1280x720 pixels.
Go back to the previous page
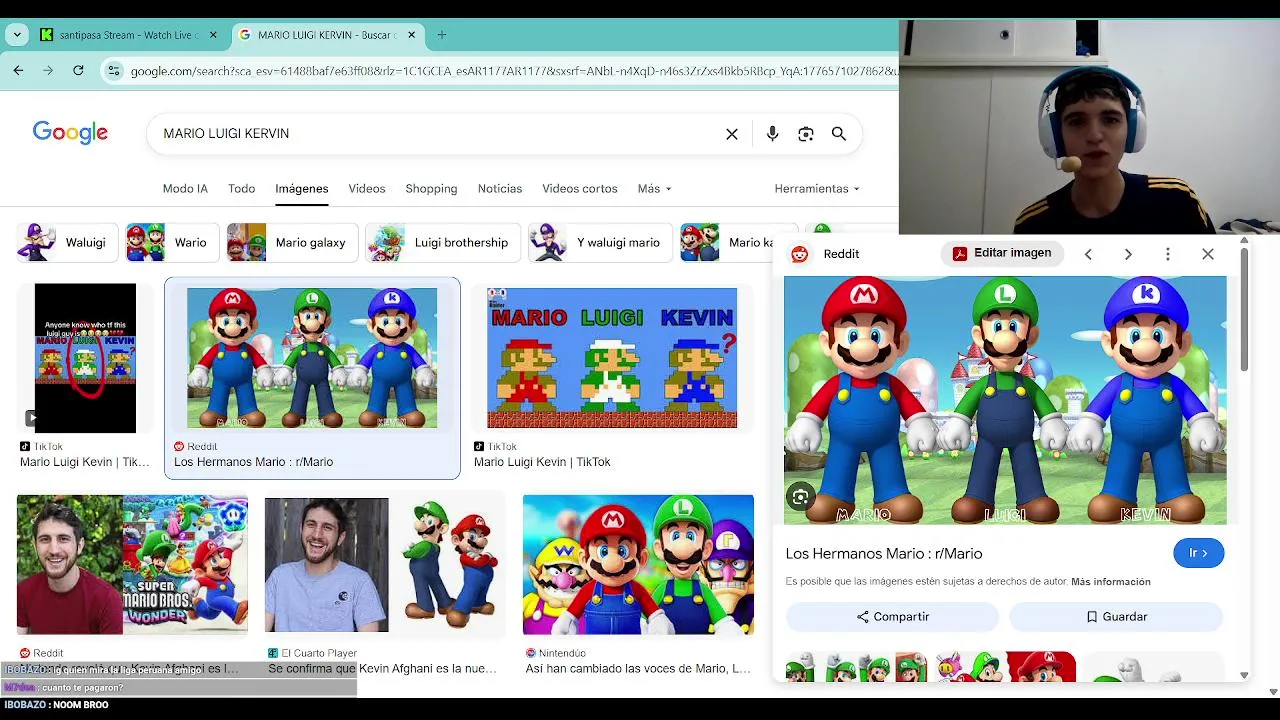(18, 70)
